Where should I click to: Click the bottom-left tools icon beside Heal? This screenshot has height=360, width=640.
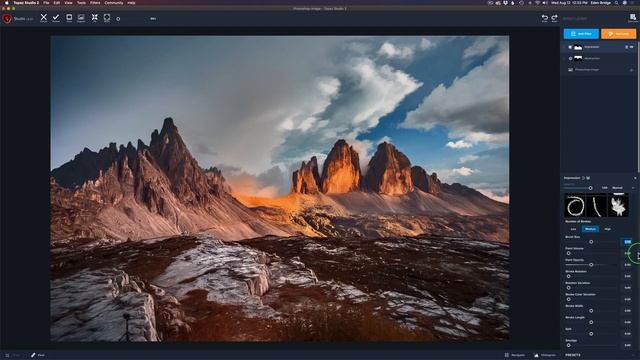click(7, 355)
